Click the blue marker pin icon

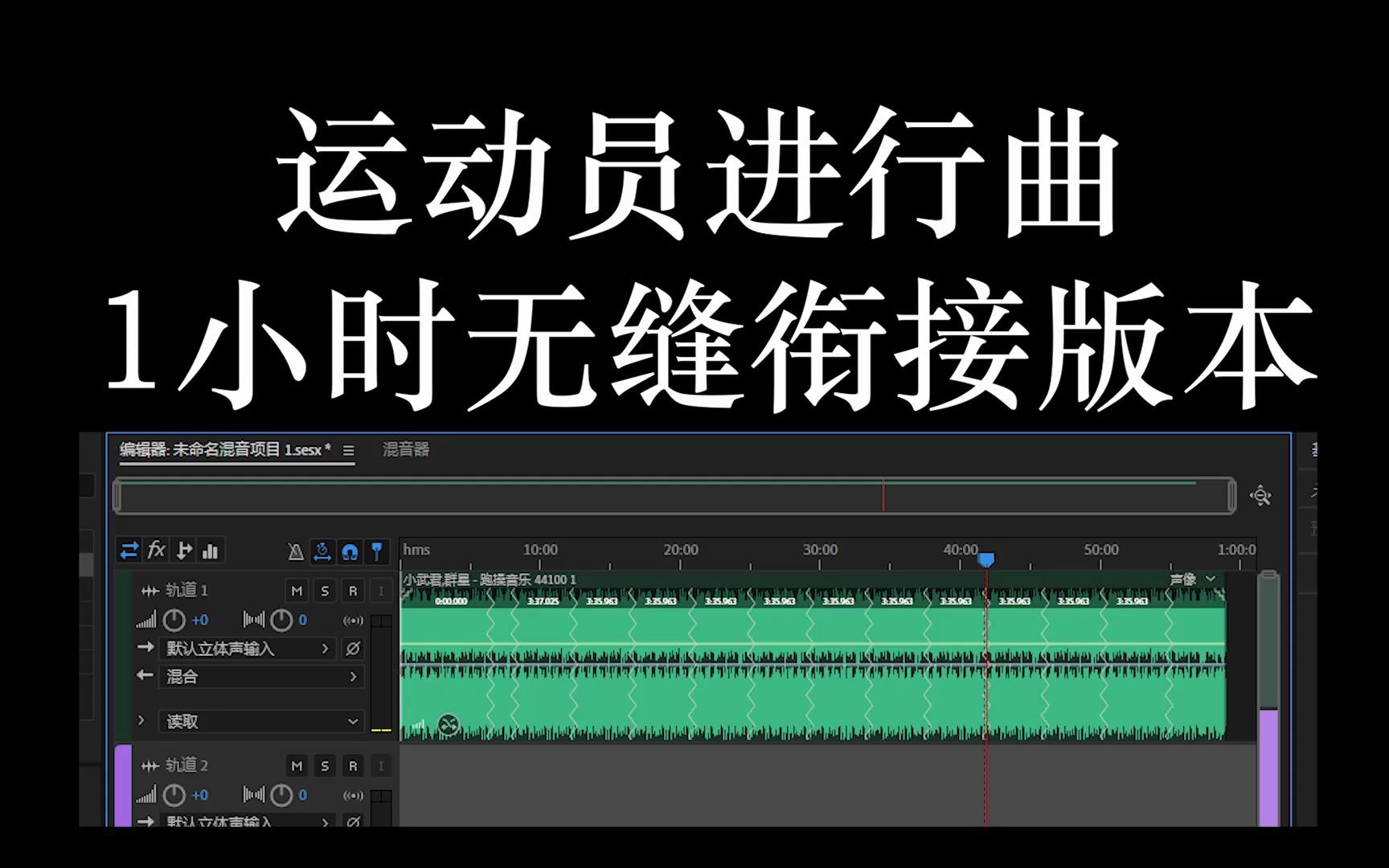pos(376,551)
